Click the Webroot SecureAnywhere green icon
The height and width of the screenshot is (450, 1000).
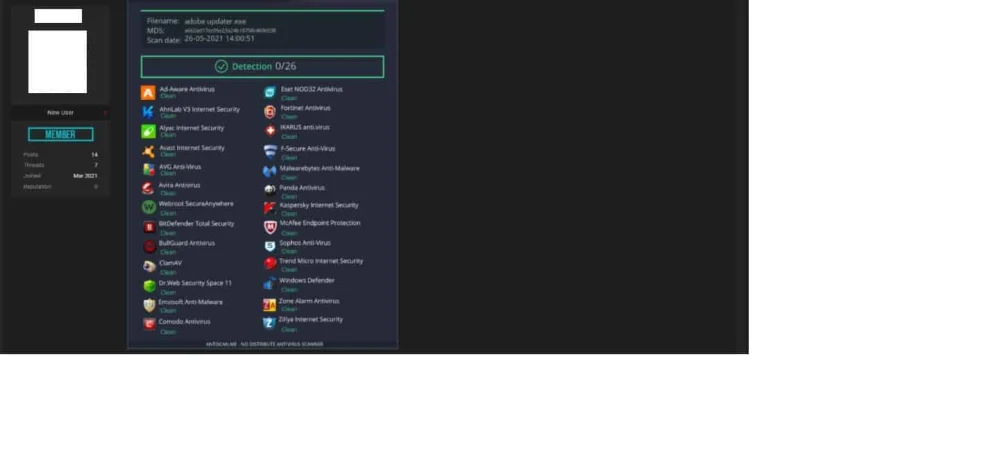tap(149, 207)
